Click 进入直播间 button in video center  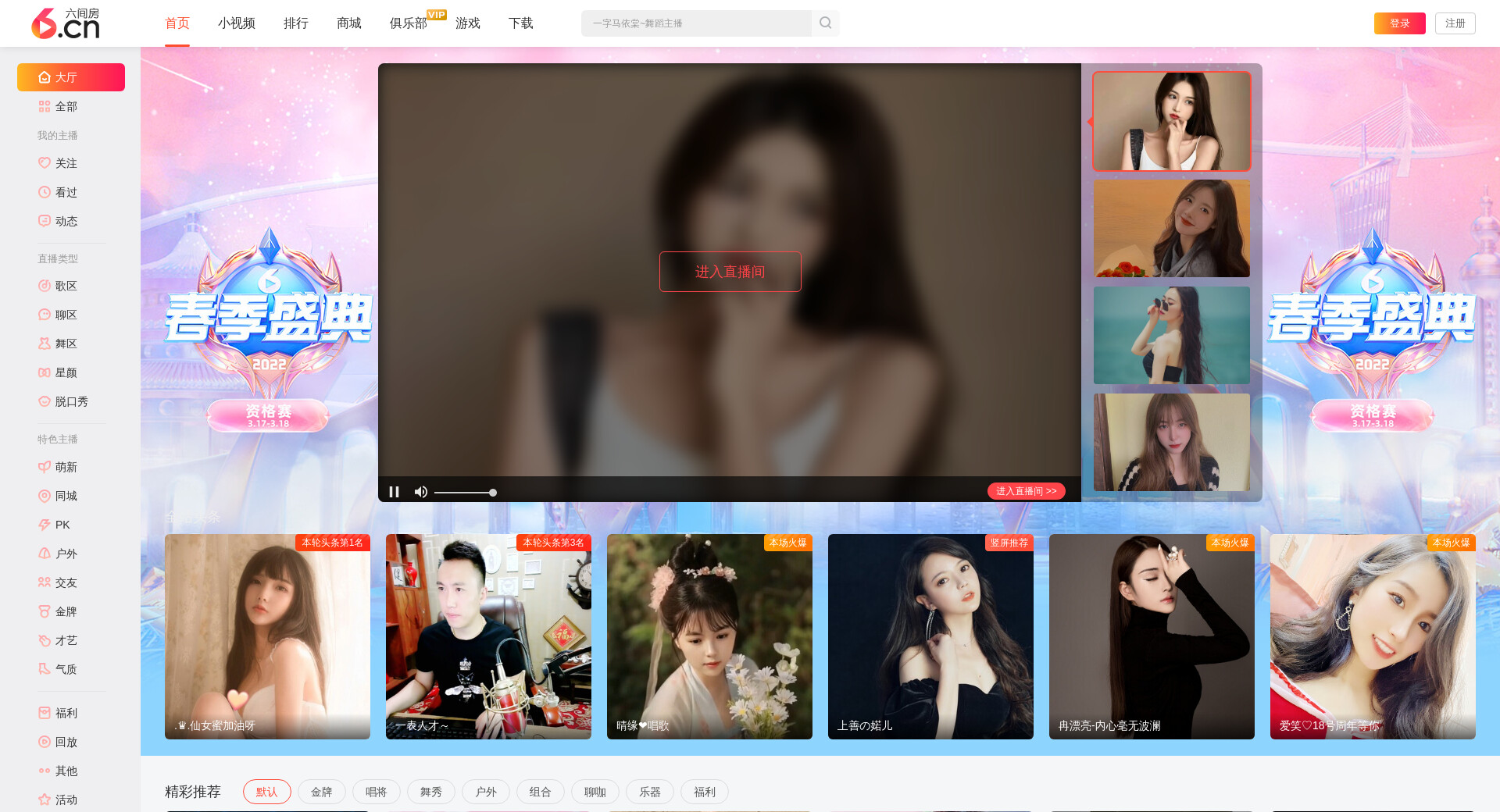point(730,272)
